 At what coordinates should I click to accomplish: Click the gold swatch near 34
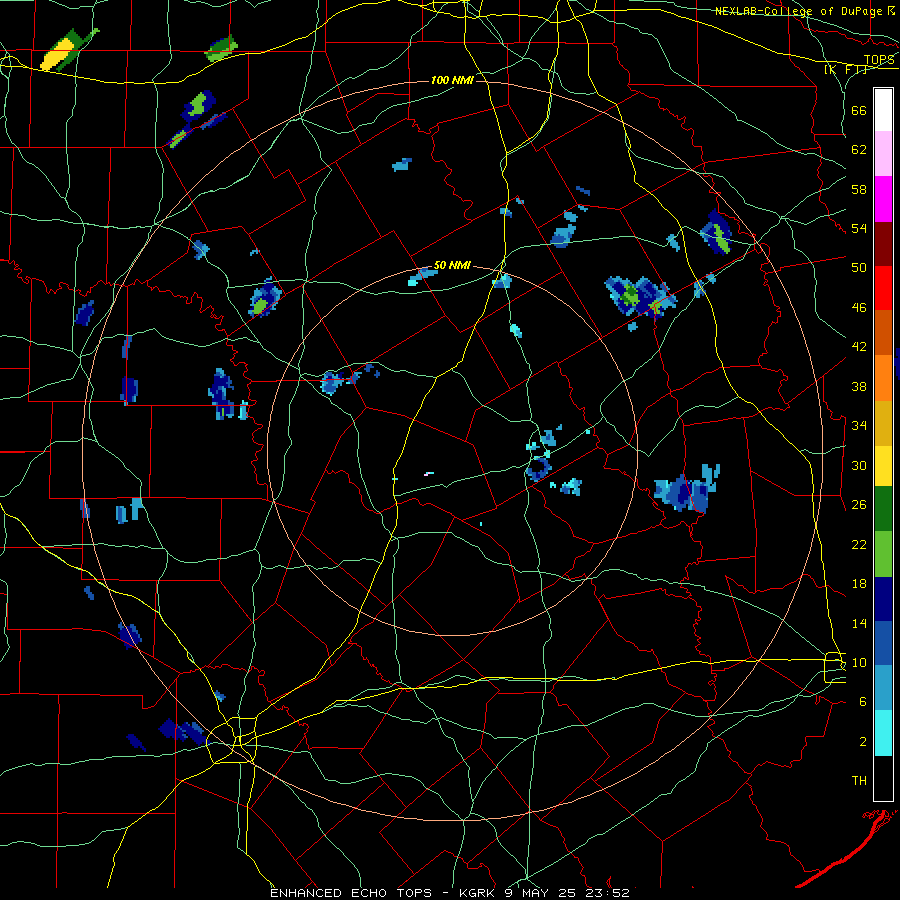pyautogui.click(x=883, y=424)
